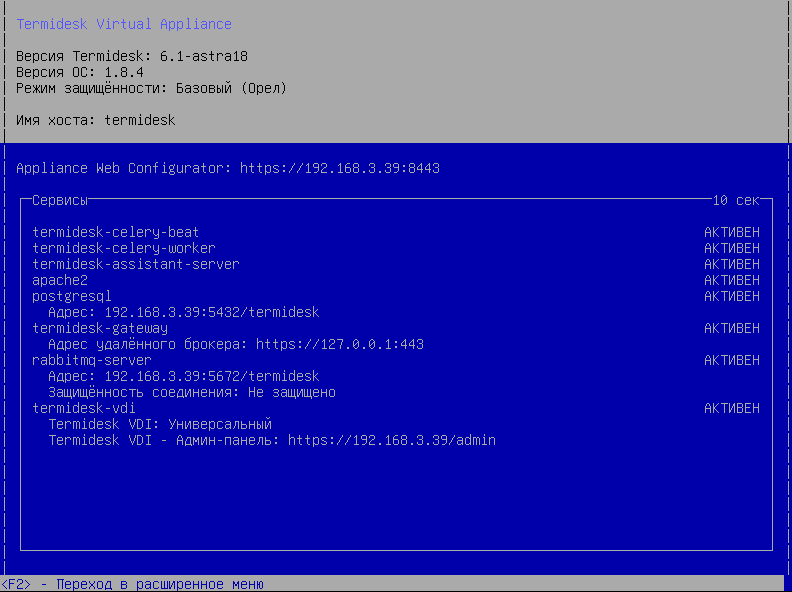Select the termidesk-celery-beat service row
This screenshot has height=592, width=792.
point(396,232)
